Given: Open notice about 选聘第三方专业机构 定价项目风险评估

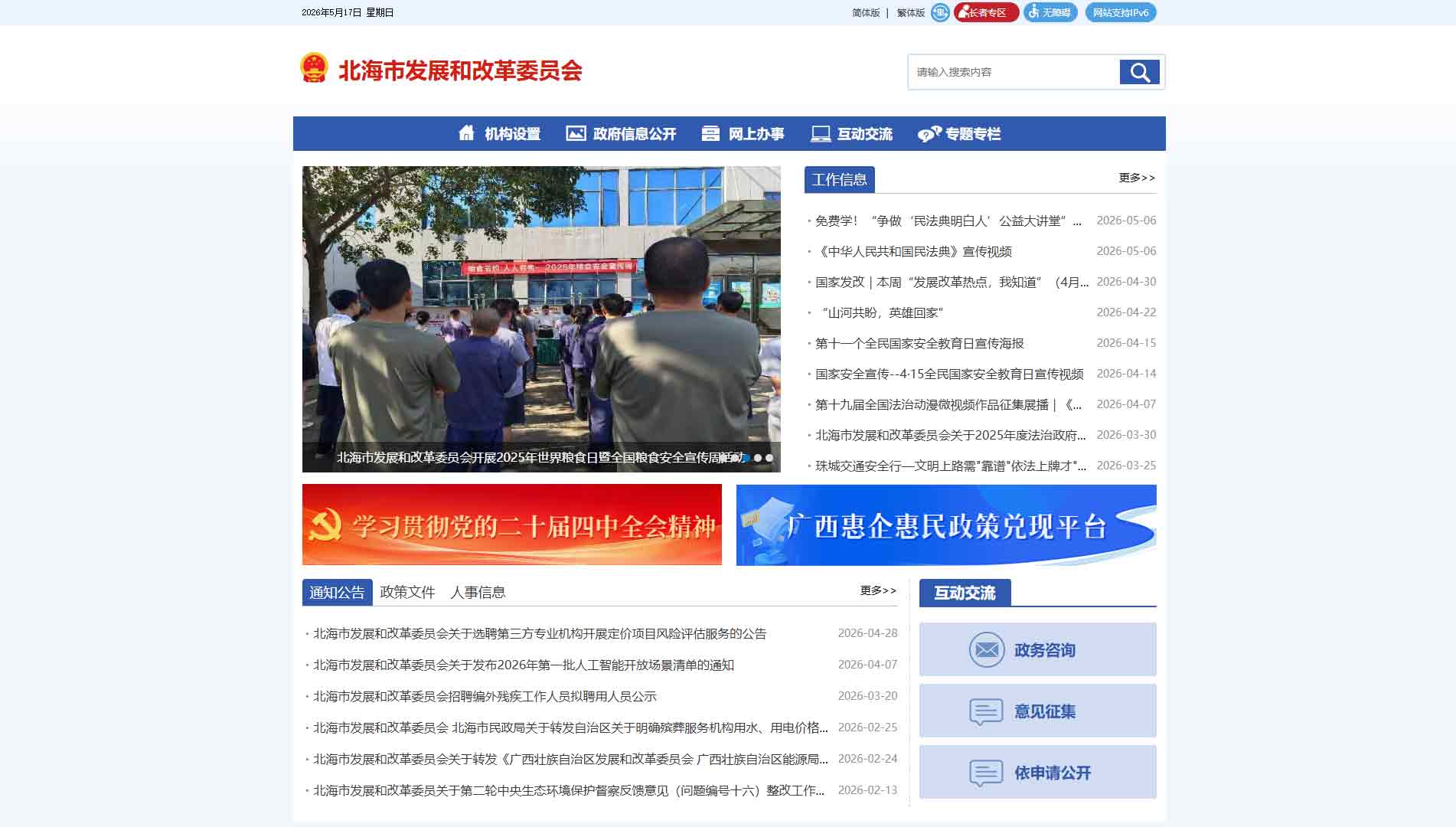Looking at the screenshot, I should pos(540,633).
